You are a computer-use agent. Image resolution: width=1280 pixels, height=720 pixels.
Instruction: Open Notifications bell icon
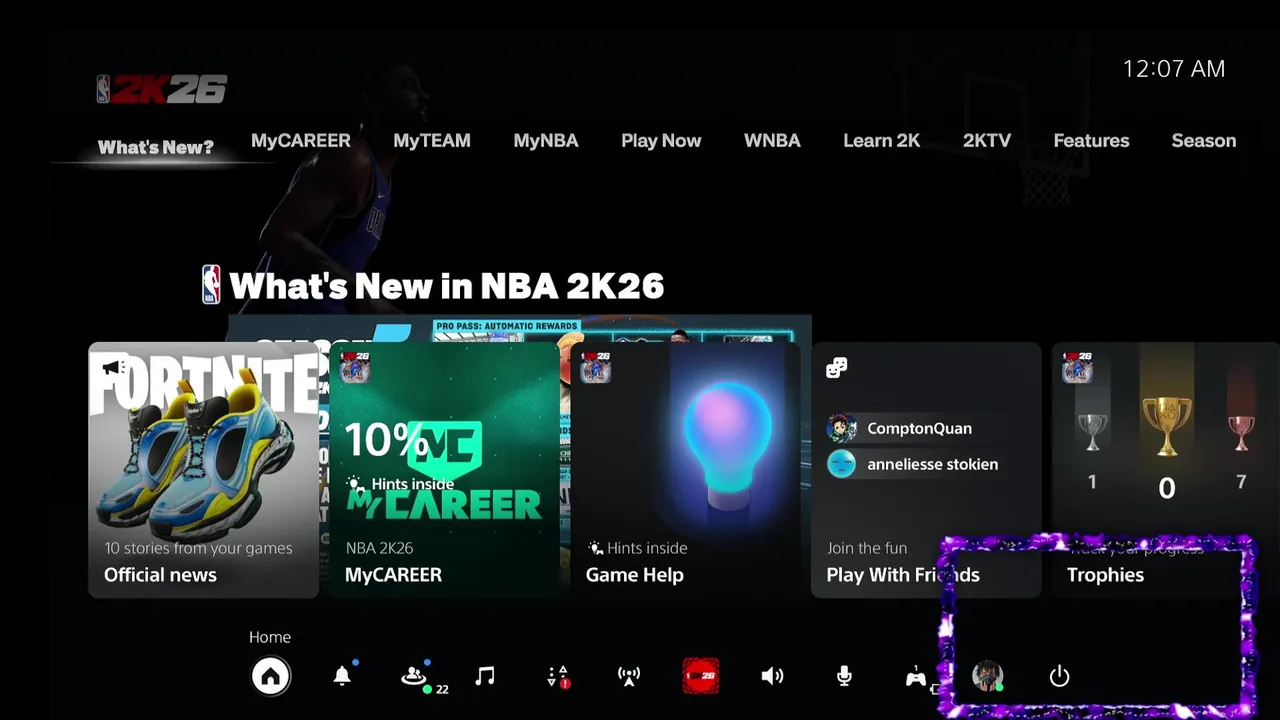[342, 677]
